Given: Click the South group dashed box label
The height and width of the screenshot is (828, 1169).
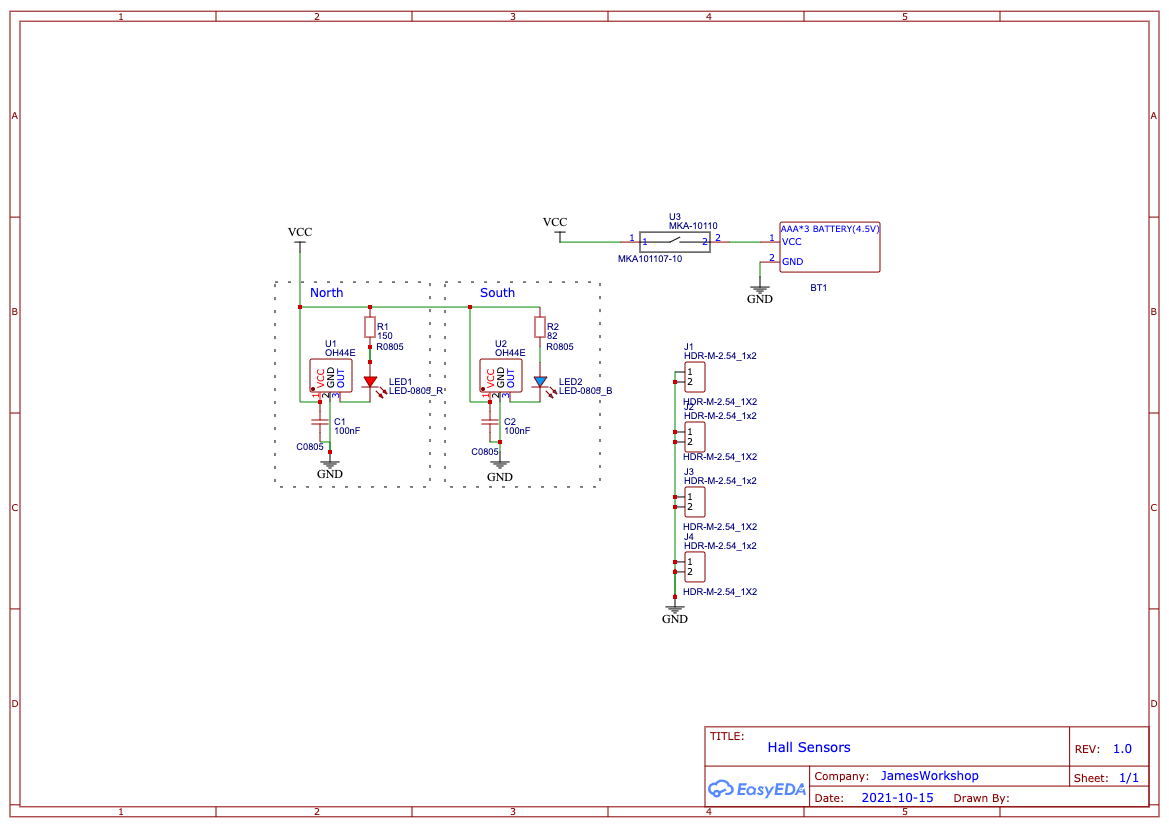Looking at the screenshot, I should [x=497, y=293].
